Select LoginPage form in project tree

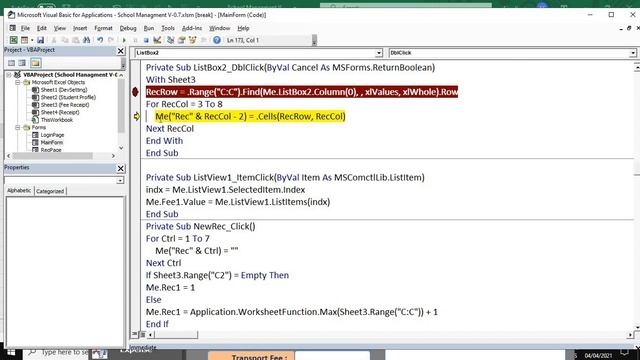pyautogui.click(x=52, y=135)
